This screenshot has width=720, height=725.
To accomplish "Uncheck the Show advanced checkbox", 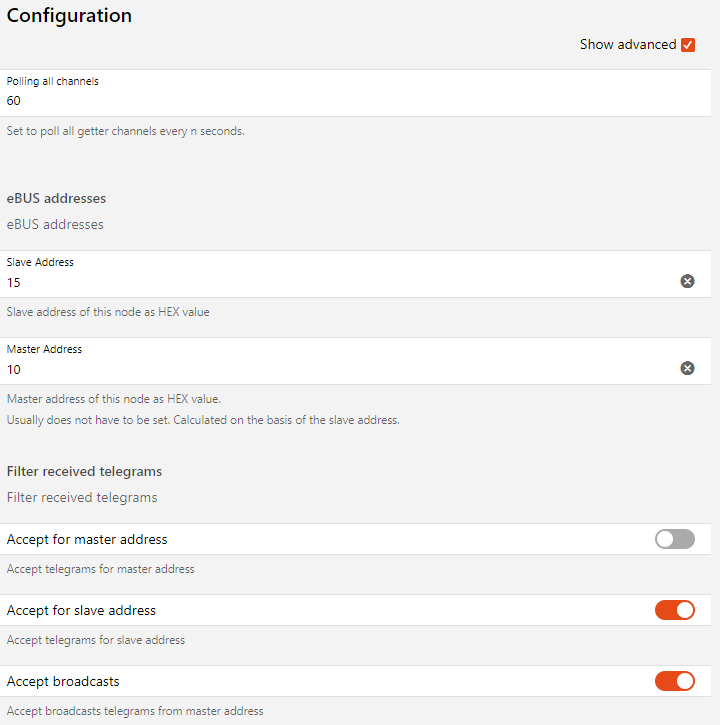I will [688, 45].
